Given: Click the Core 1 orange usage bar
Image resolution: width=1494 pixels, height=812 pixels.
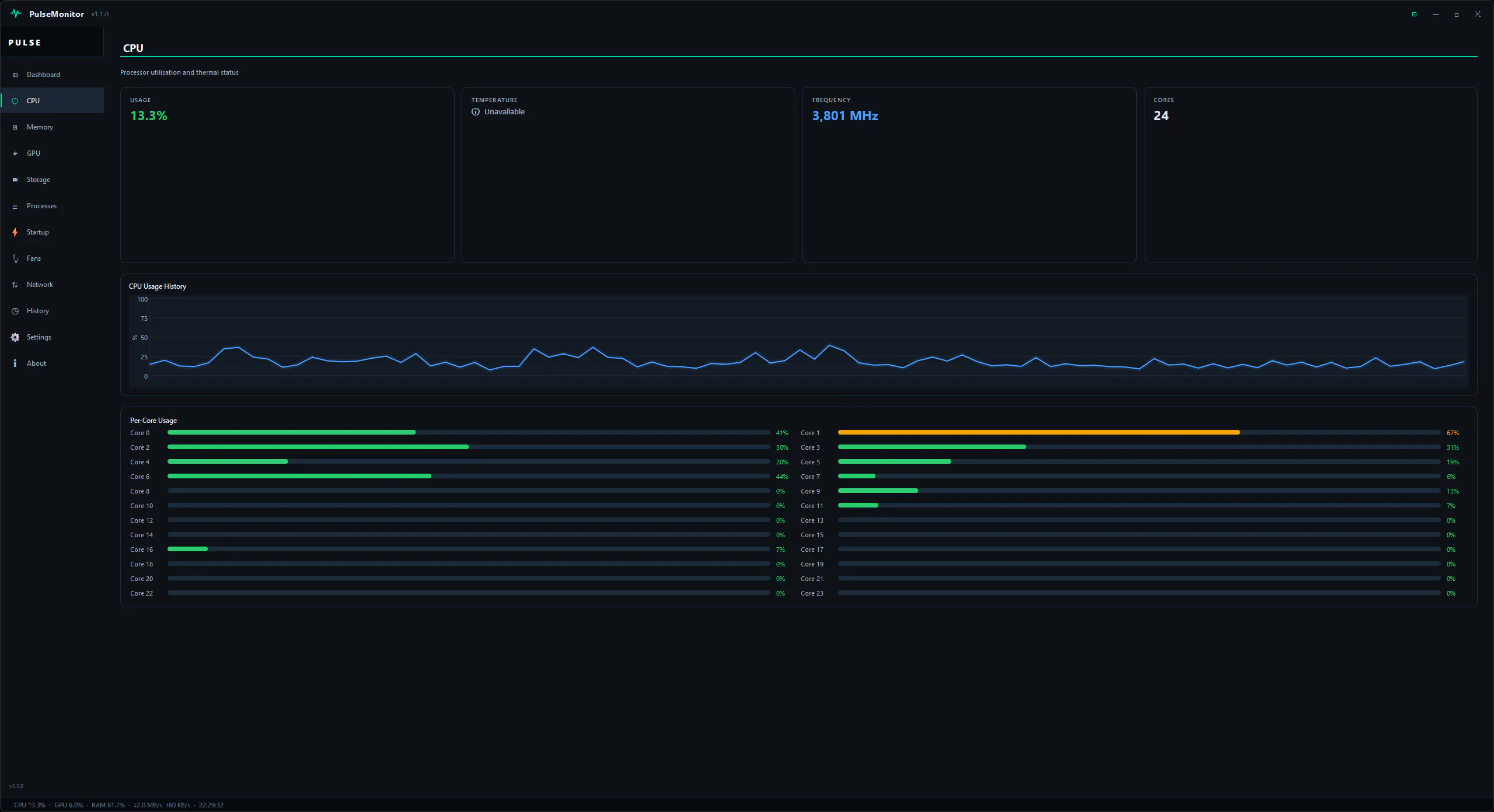Looking at the screenshot, I should point(1039,432).
